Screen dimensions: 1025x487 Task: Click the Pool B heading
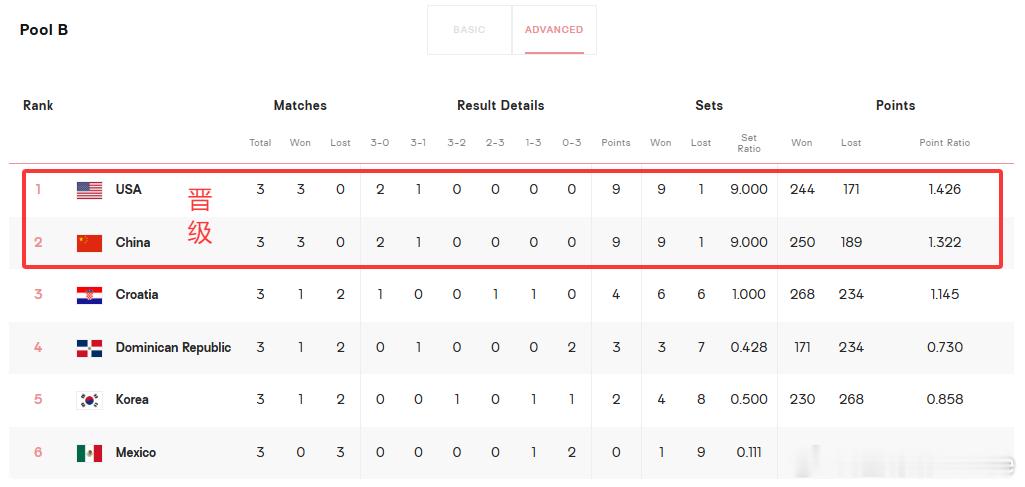click(44, 30)
